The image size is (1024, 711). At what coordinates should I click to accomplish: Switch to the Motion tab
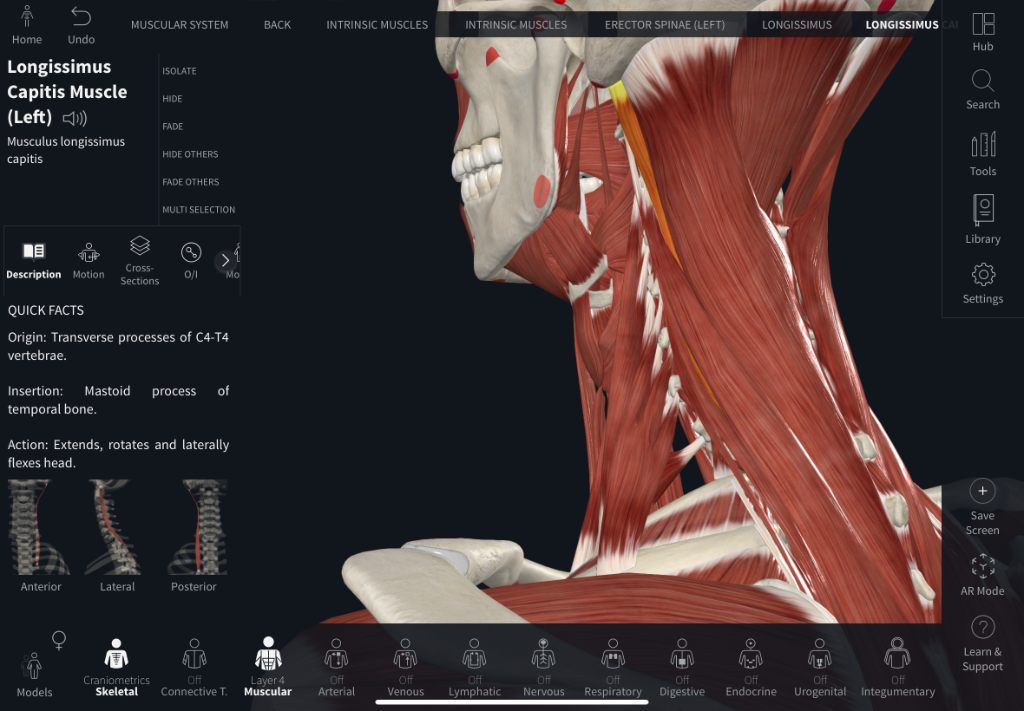(88, 259)
